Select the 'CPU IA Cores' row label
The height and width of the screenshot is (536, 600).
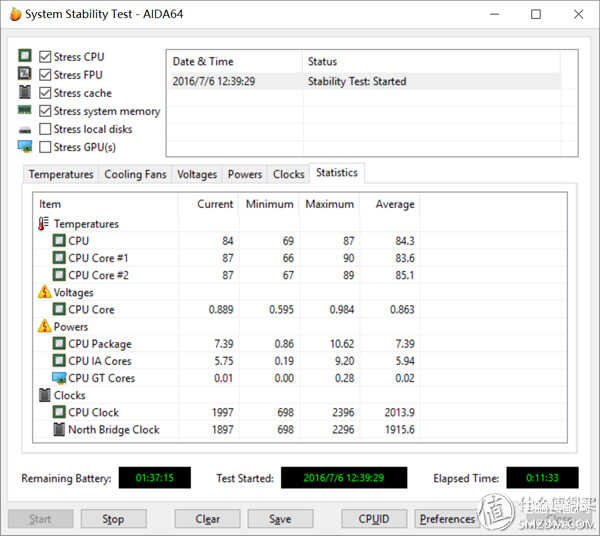[99, 361]
